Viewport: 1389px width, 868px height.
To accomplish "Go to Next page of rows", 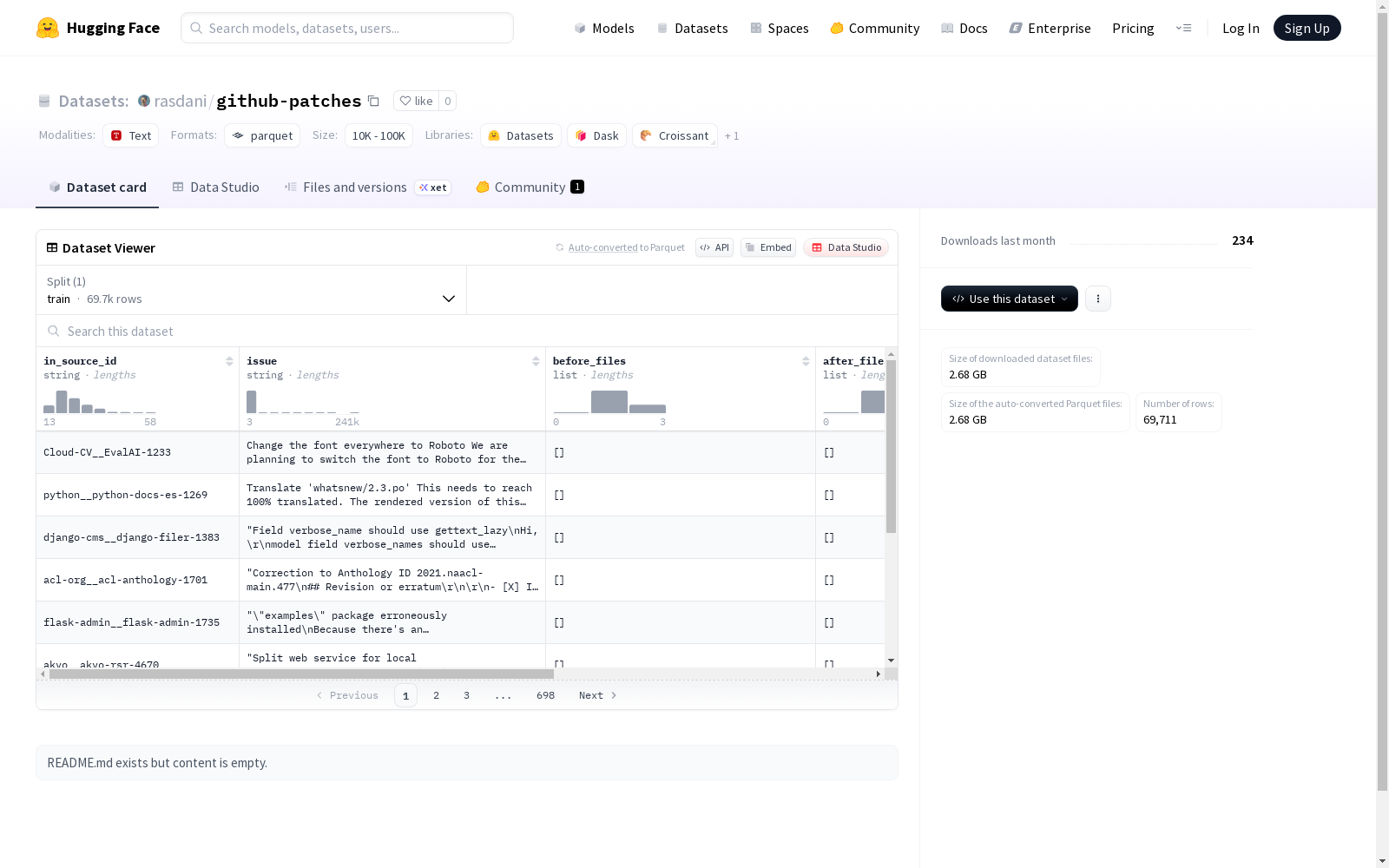I will tap(597, 695).
